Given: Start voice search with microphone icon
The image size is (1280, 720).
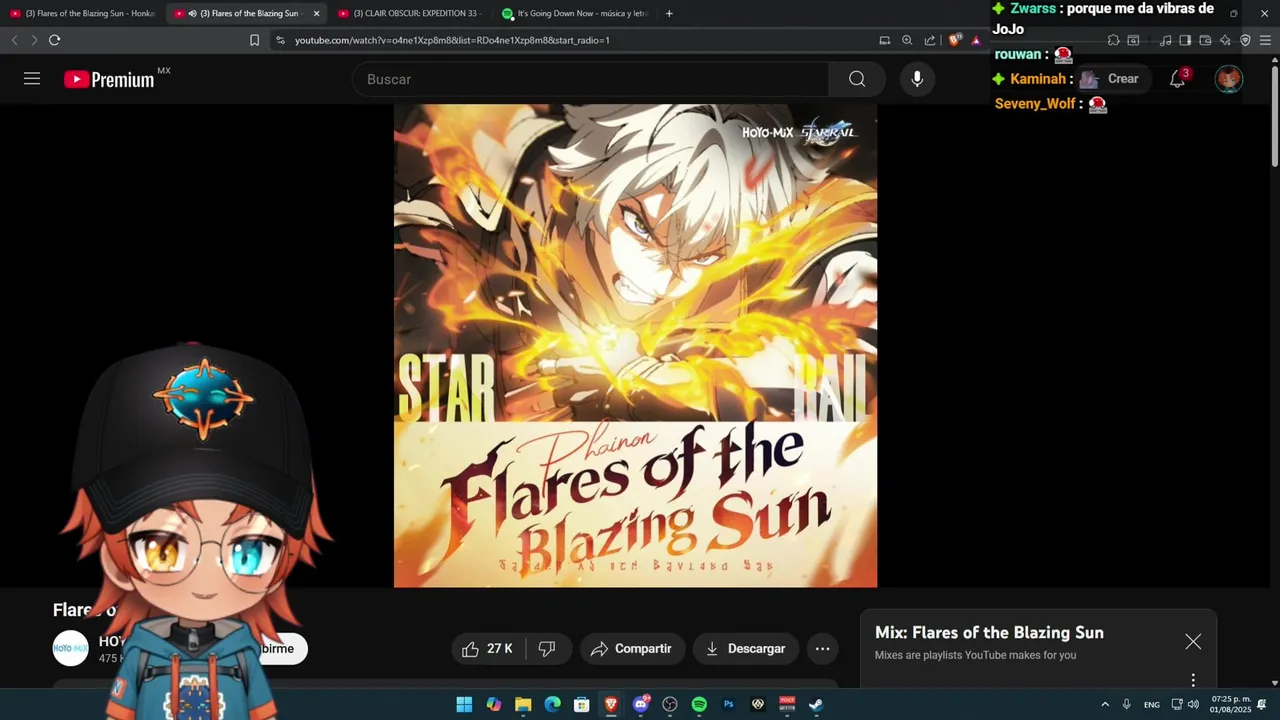Looking at the screenshot, I should pos(917,79).
